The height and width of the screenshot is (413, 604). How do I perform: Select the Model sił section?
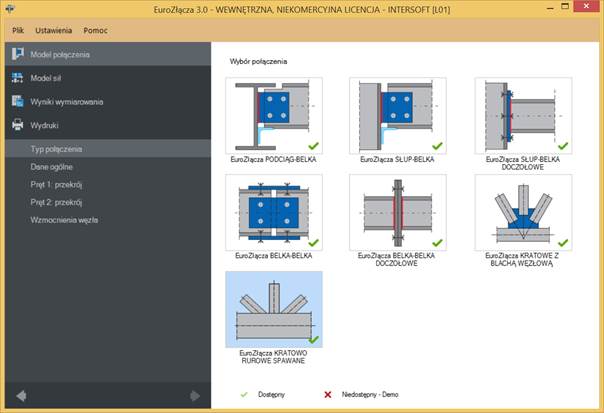click(x=108, y=78)
